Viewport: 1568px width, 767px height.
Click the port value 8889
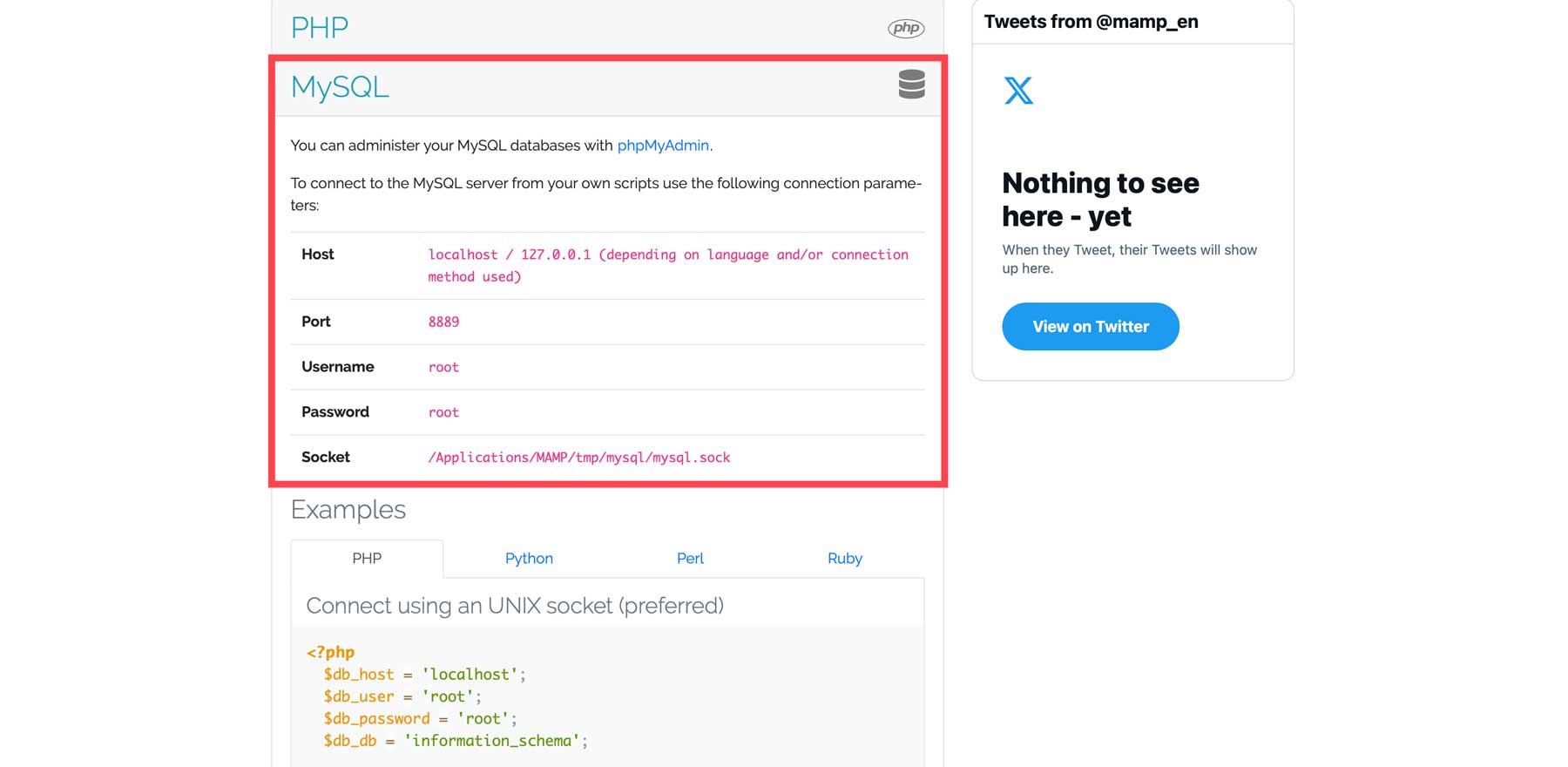[443, 322]
